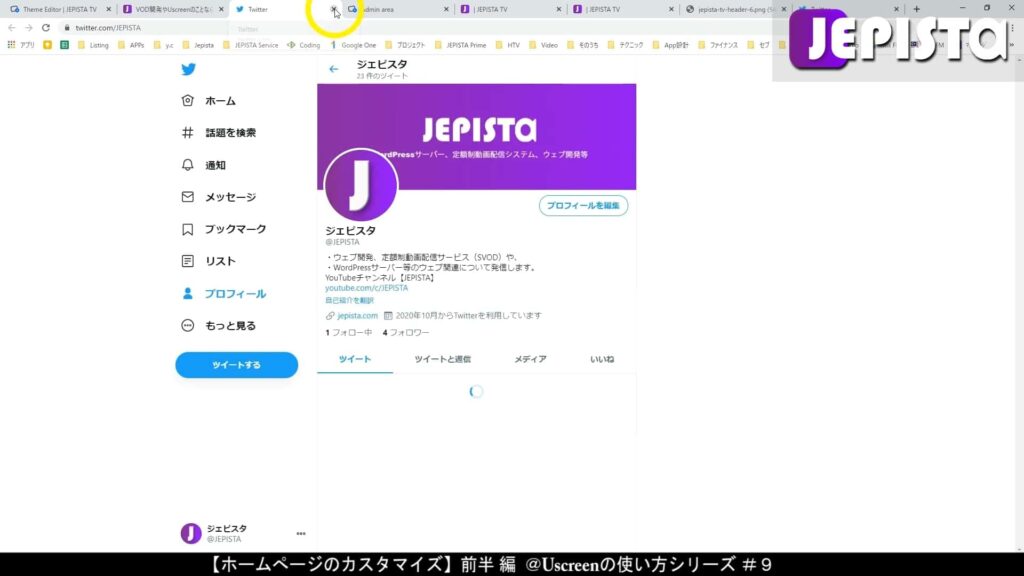
Task: Expand もっと見る (More) label in sidebar
Action: (x=231, y=326)
